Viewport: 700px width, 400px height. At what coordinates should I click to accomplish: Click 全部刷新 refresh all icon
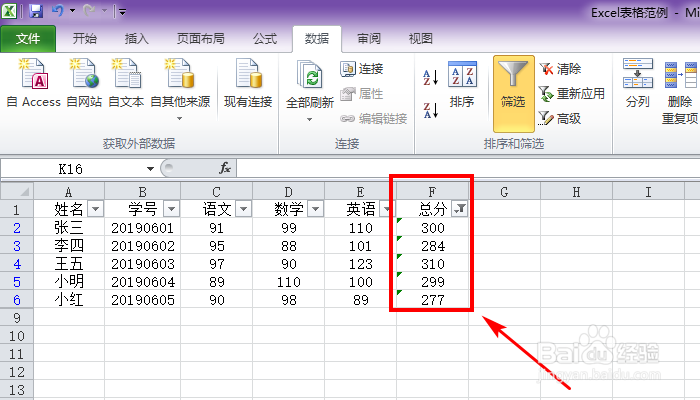[x=309, y=85]
